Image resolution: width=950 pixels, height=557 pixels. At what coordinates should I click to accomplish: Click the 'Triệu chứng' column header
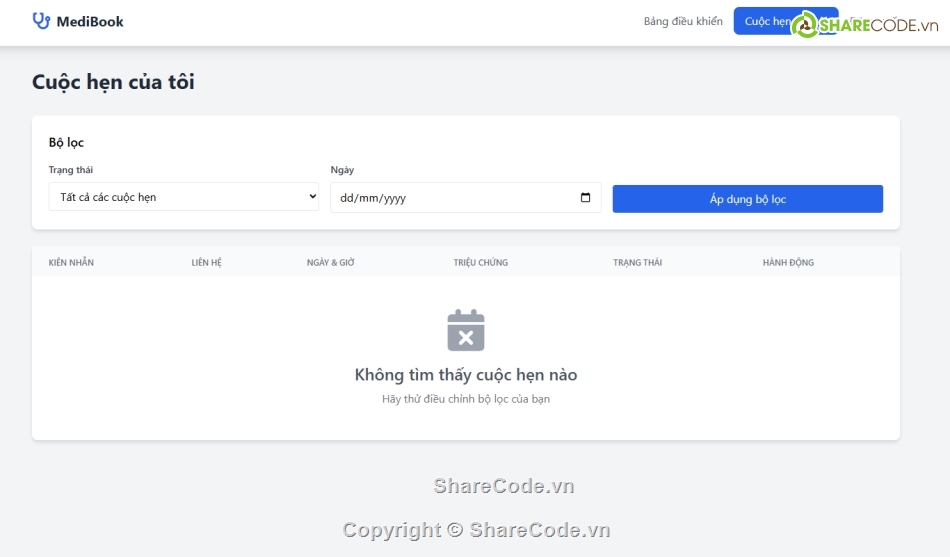point(480,263)
